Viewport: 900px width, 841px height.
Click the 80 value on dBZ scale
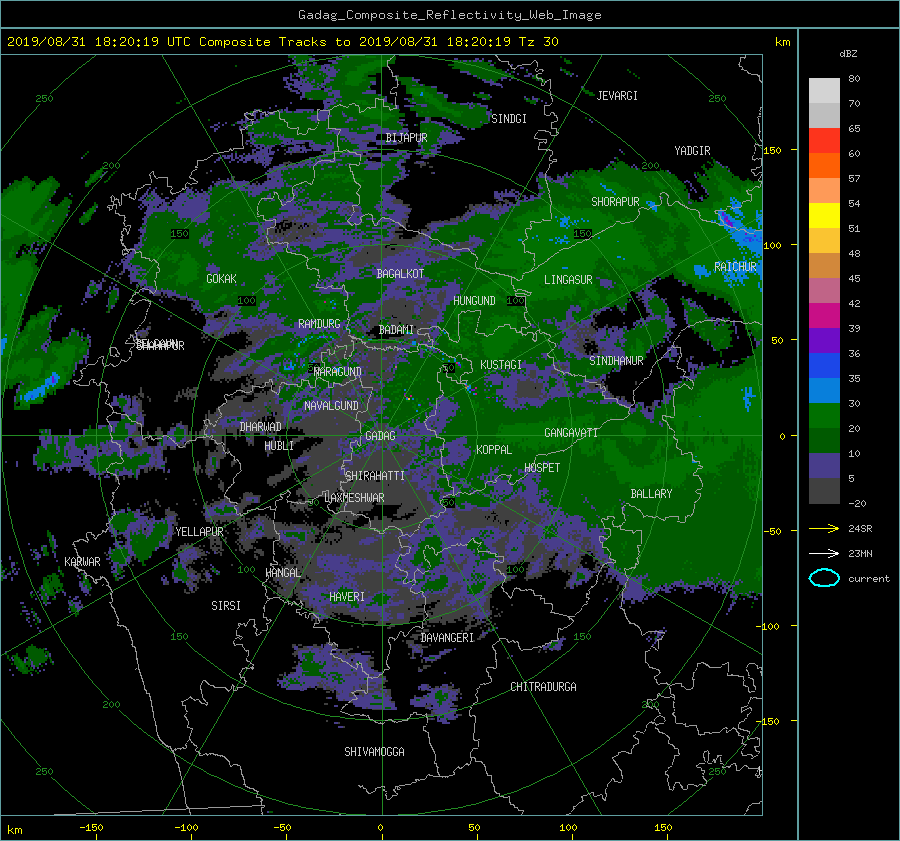tap(854, 79)
